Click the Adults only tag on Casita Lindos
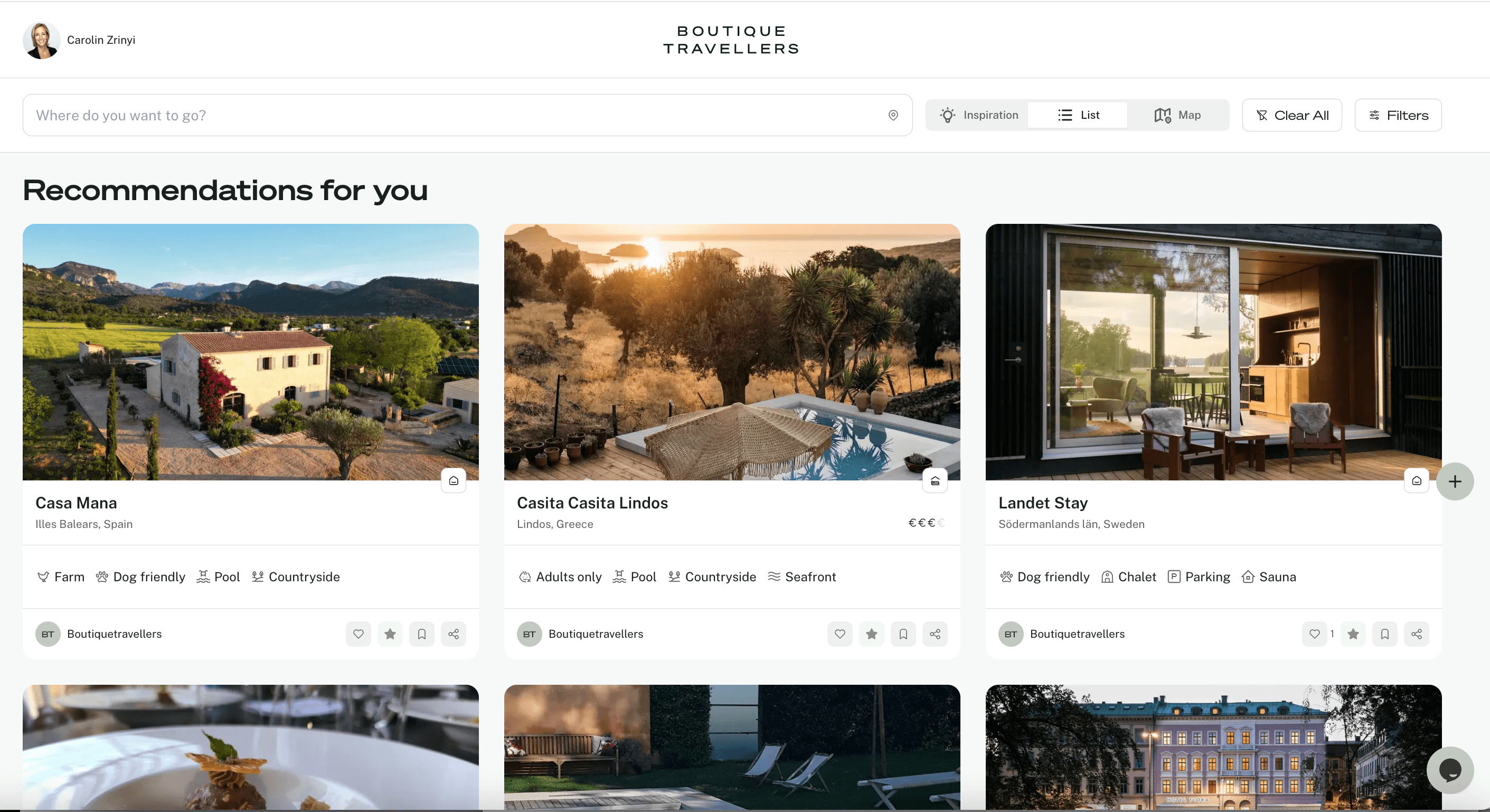1490x812 pixels. coord(560,577)
